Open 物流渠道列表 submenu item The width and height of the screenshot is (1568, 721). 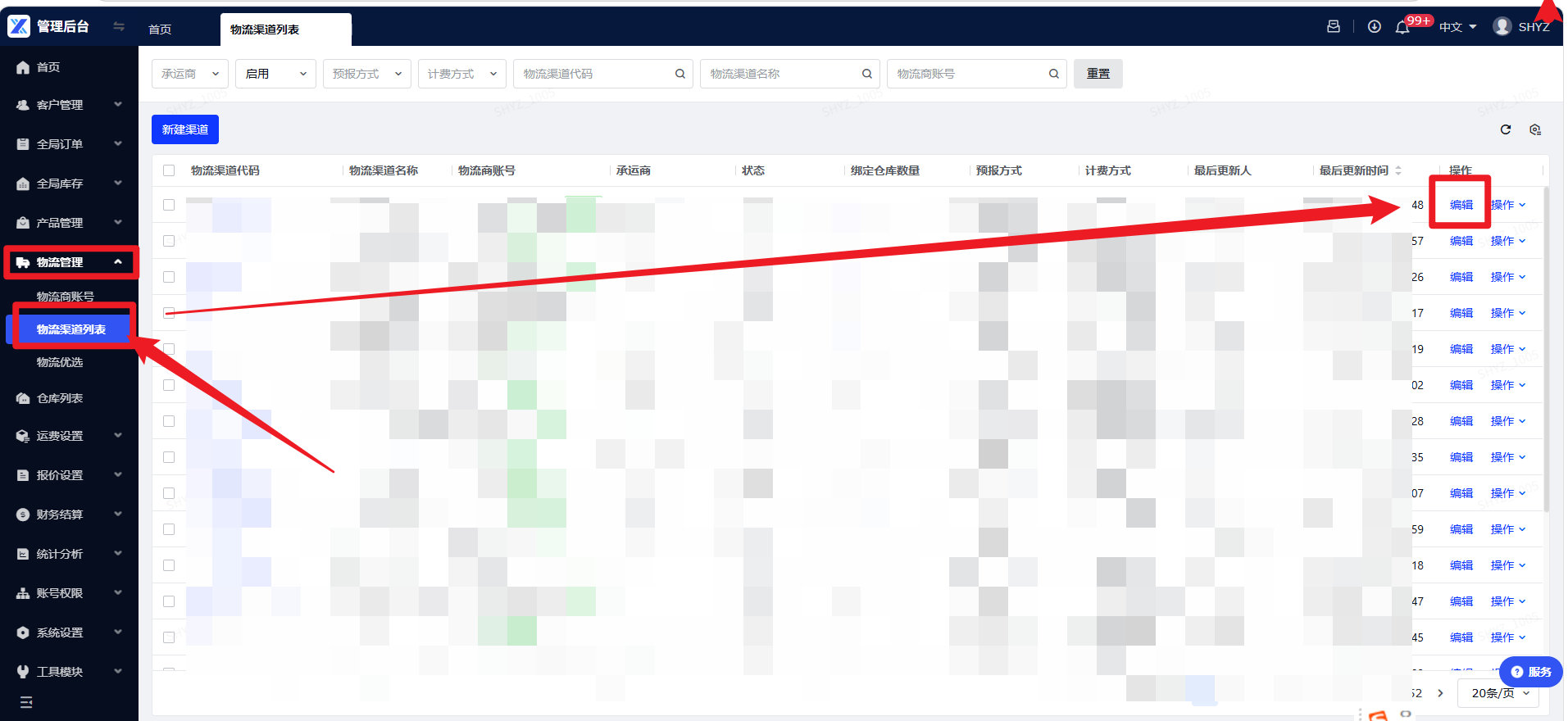click(71, 329)
